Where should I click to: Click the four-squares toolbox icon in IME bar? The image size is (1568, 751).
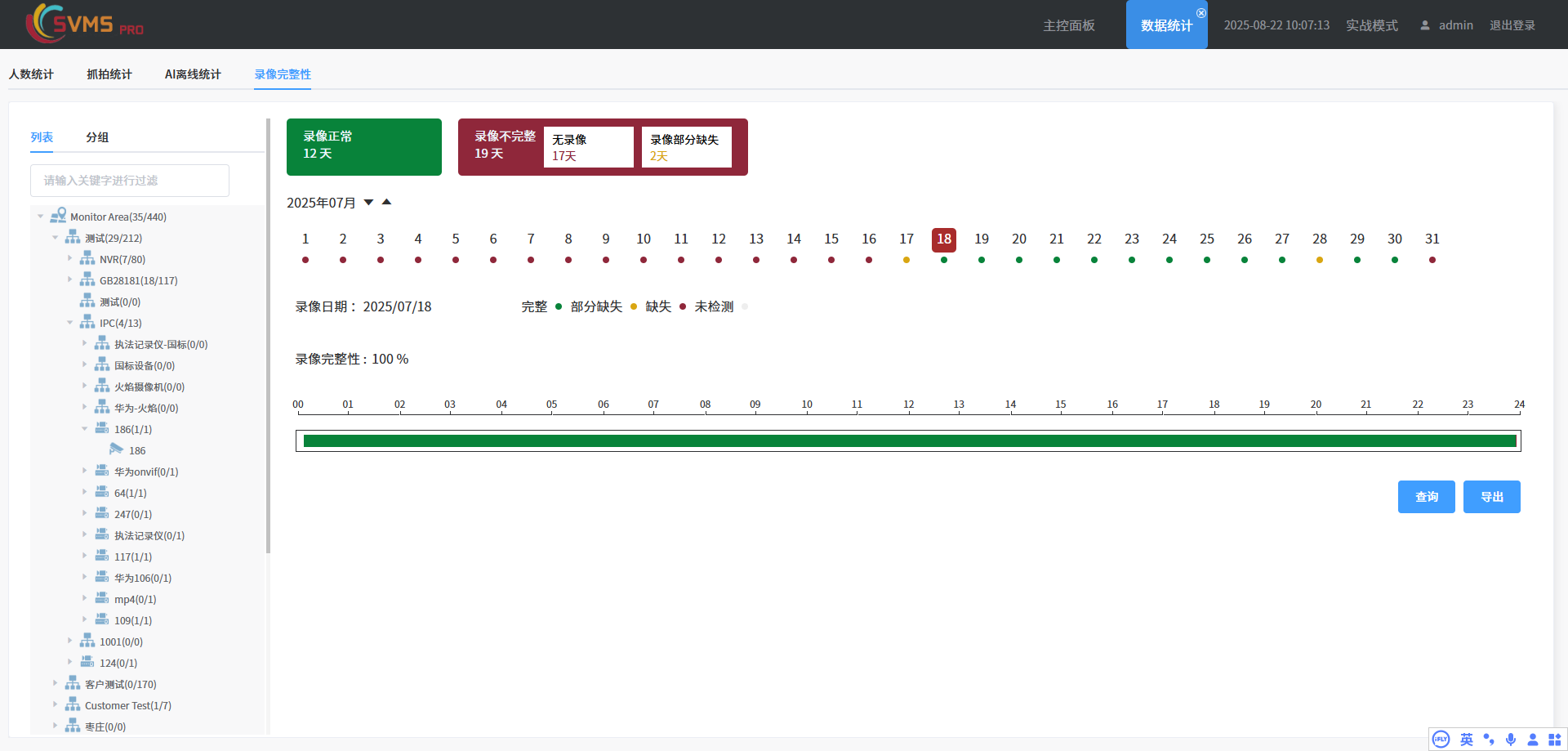(x=1554, y=739)
